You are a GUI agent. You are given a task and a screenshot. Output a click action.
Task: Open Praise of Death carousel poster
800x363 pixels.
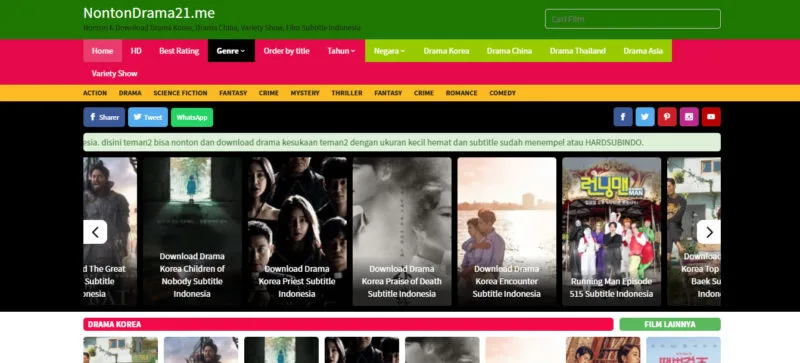[402, 231]
